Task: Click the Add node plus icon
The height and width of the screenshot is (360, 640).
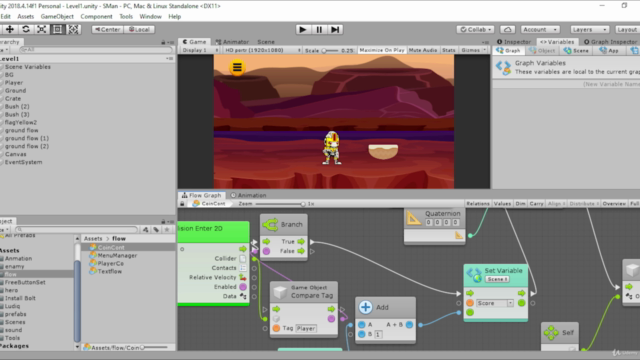Action: pyautogui.click(x=365, y=307)
